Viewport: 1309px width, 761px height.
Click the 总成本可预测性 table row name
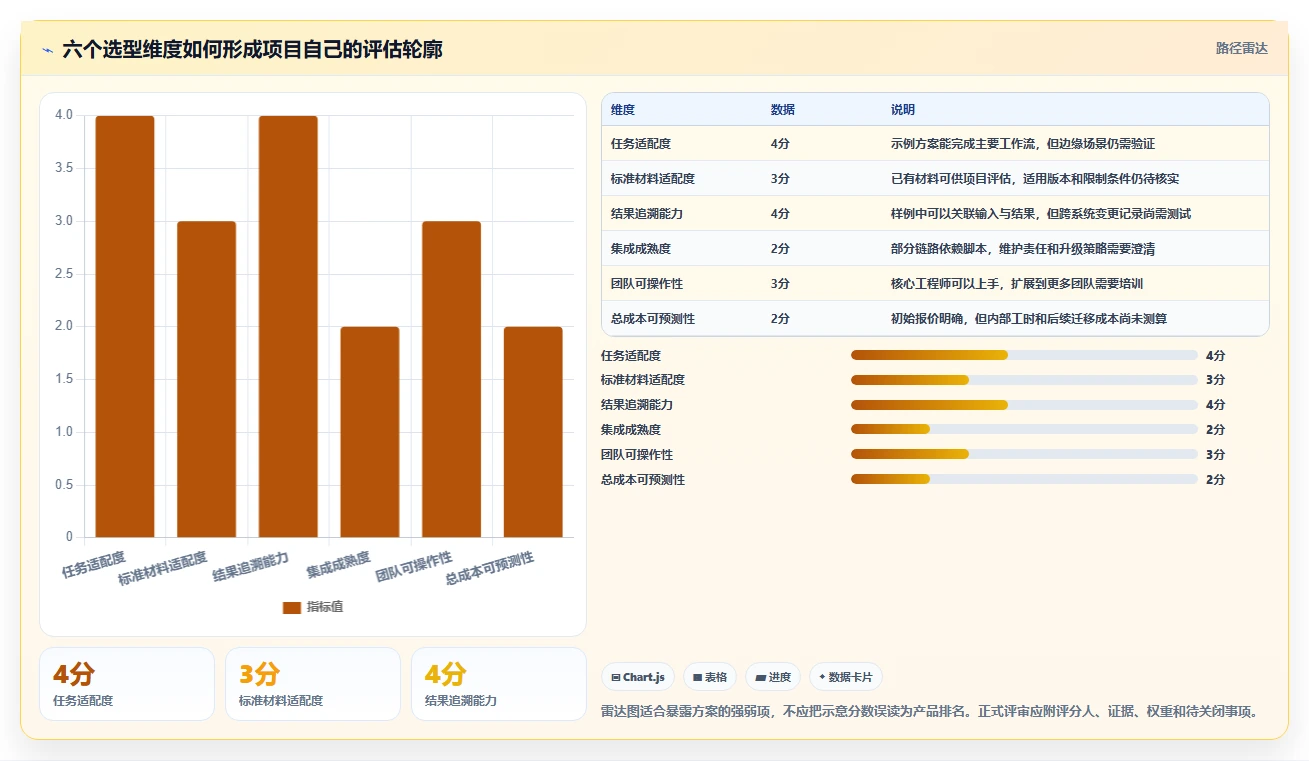click(x=652, y=319)
